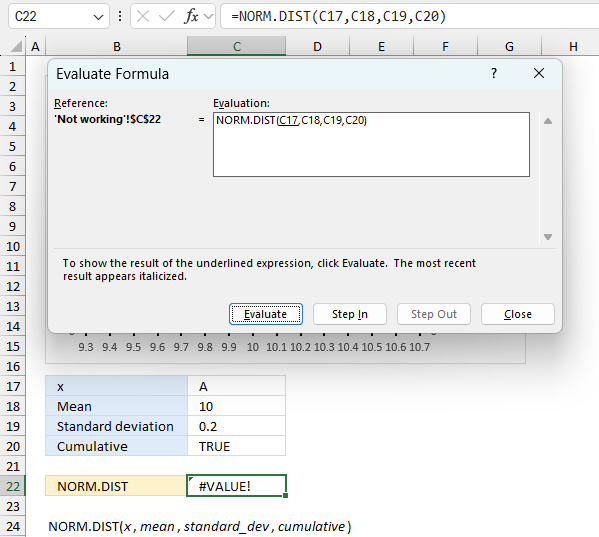Select row 22 header
This screenshot has width=599, height=537.
pos(13,486)
